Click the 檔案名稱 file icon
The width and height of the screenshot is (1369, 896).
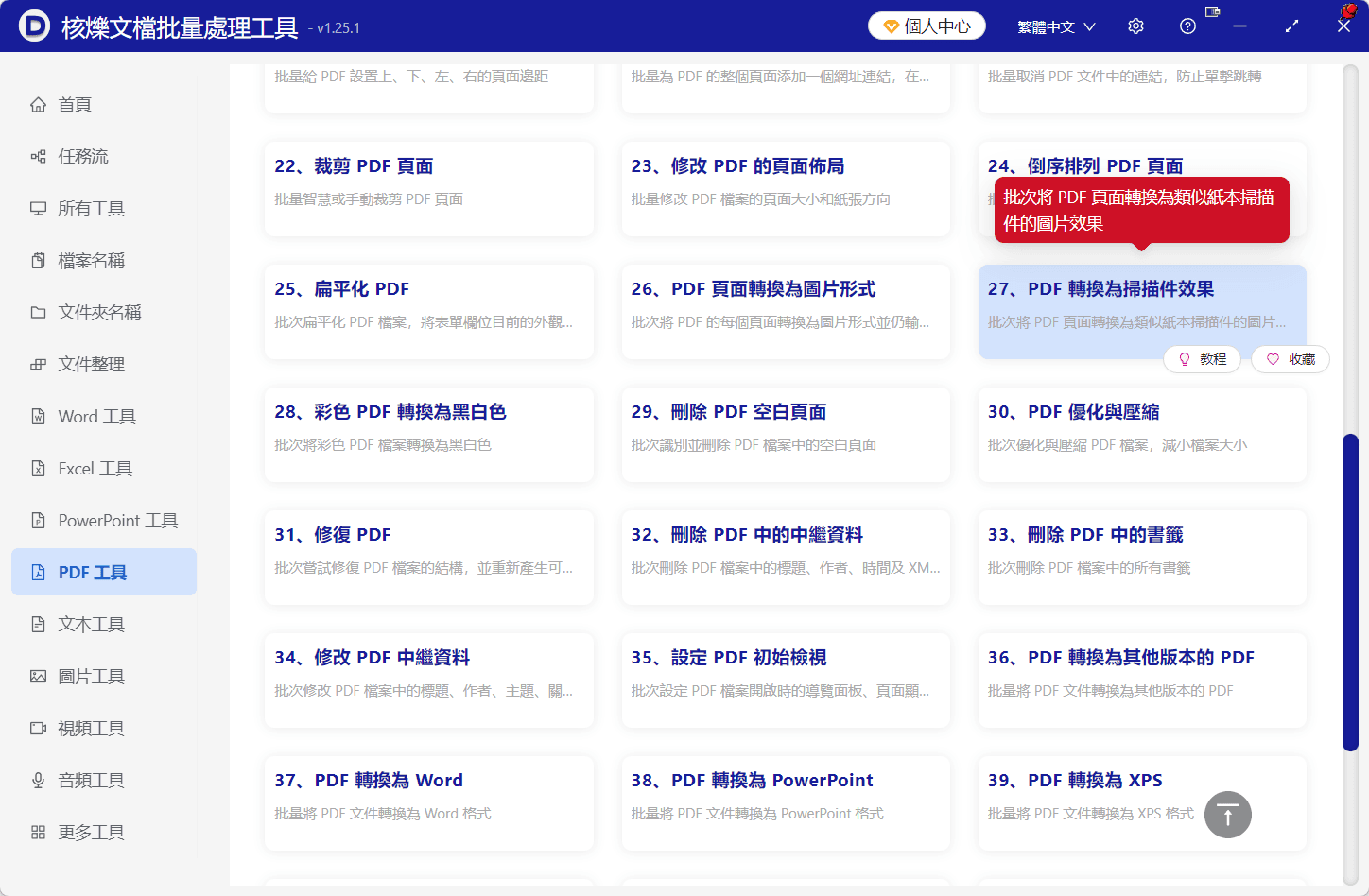click(38, 261)
